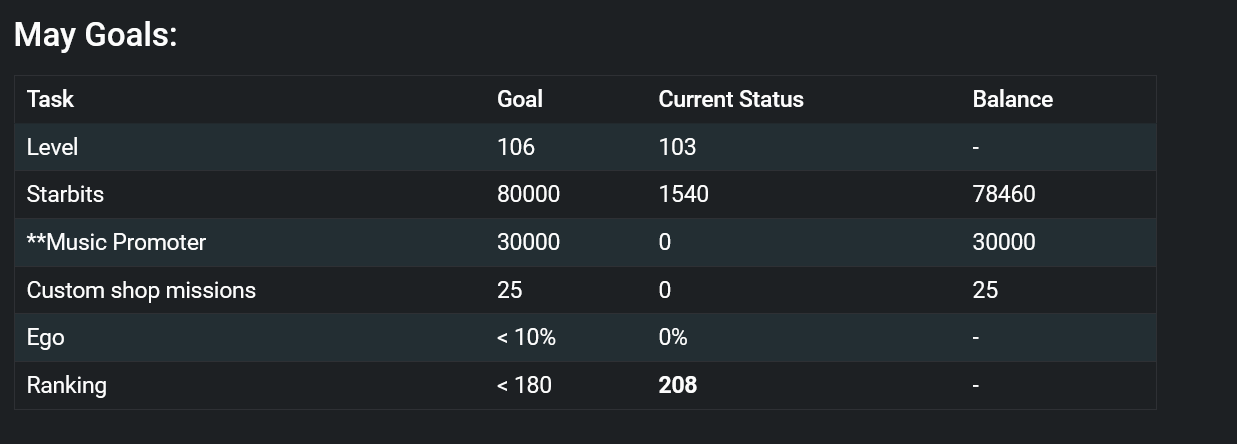Viewport: 1237px width, 444px height.
Task: Select the Task column header
Action: (x=50, y=99)
